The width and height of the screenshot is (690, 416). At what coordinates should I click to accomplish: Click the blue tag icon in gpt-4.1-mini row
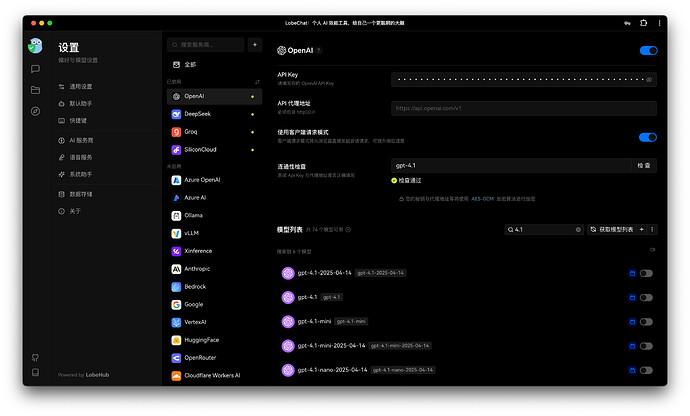click(x=632, y=322)
